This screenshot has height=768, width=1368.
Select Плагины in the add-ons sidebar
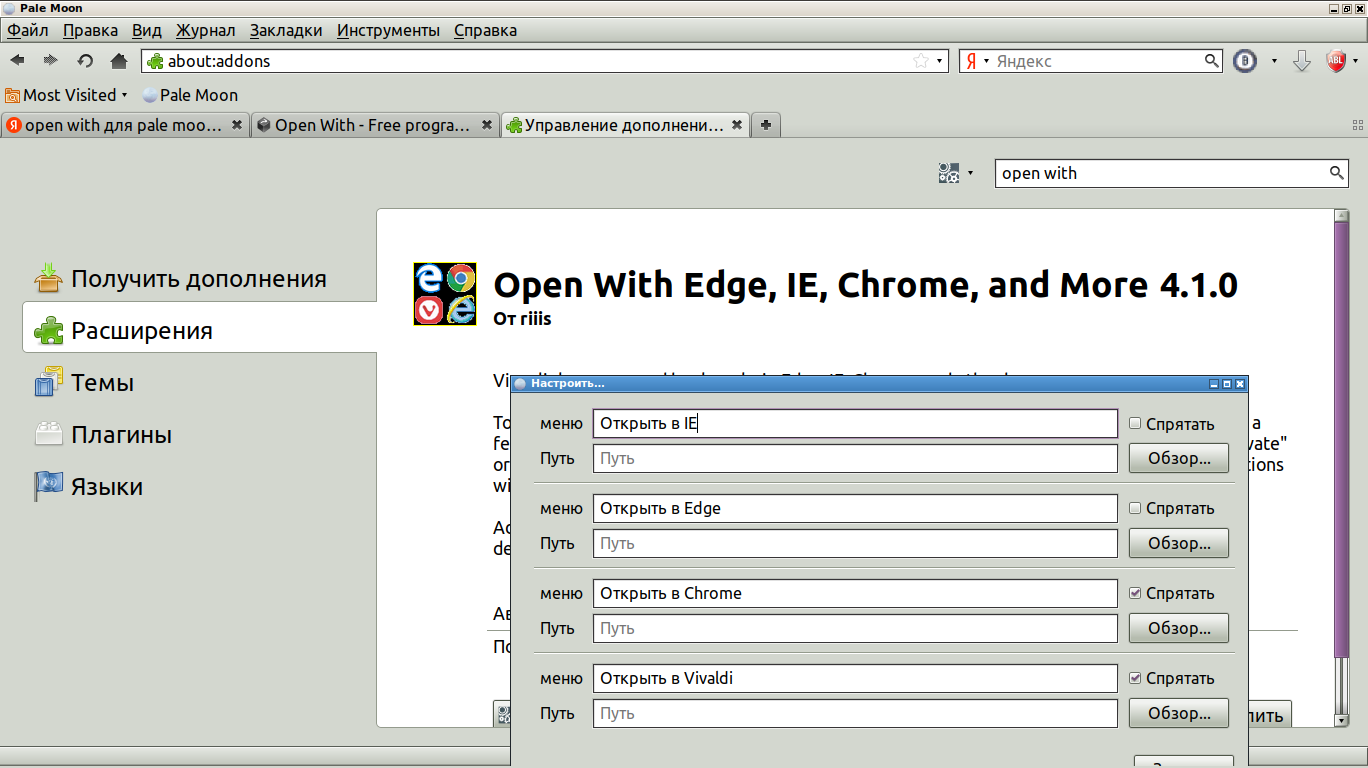coord(121,435)
